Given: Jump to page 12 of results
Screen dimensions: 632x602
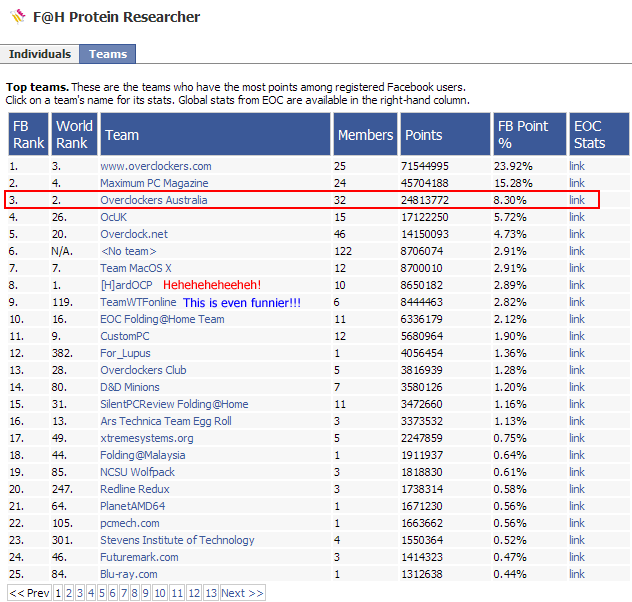Looking at the screenshot, I should (x=194, y=593).
